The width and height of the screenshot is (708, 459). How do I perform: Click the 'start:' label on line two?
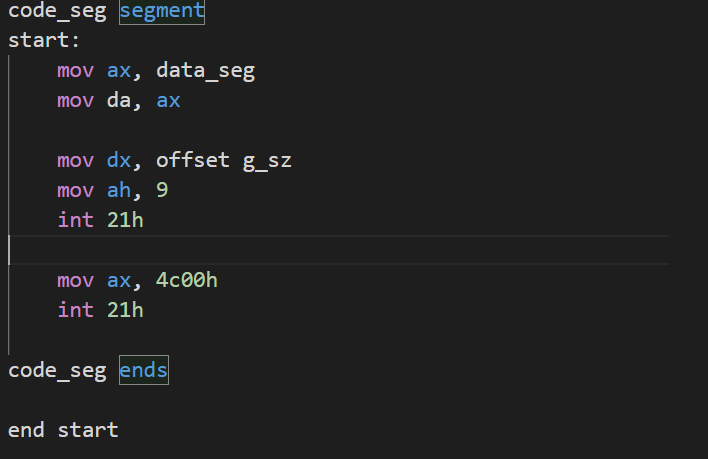point(44,41)
